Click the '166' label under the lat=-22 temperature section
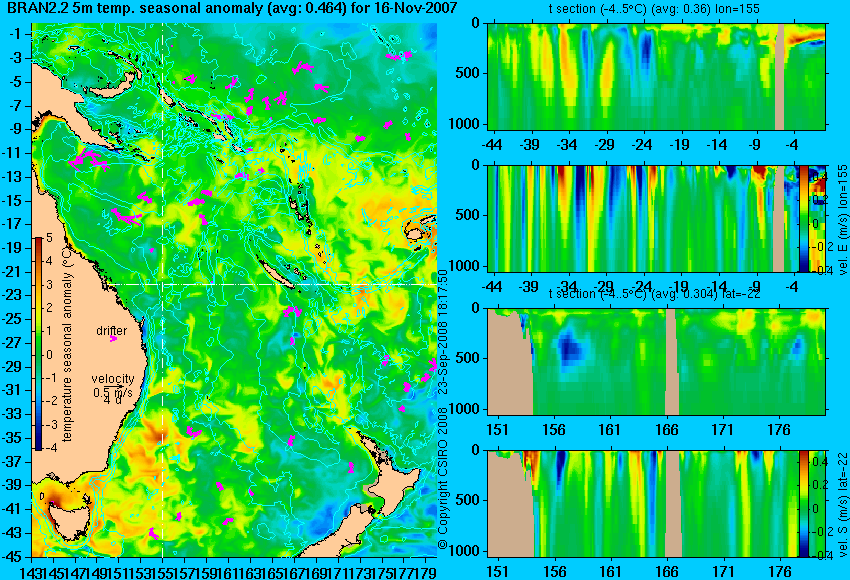The width and height of the screenshot is (850, 580). [666, 430]
